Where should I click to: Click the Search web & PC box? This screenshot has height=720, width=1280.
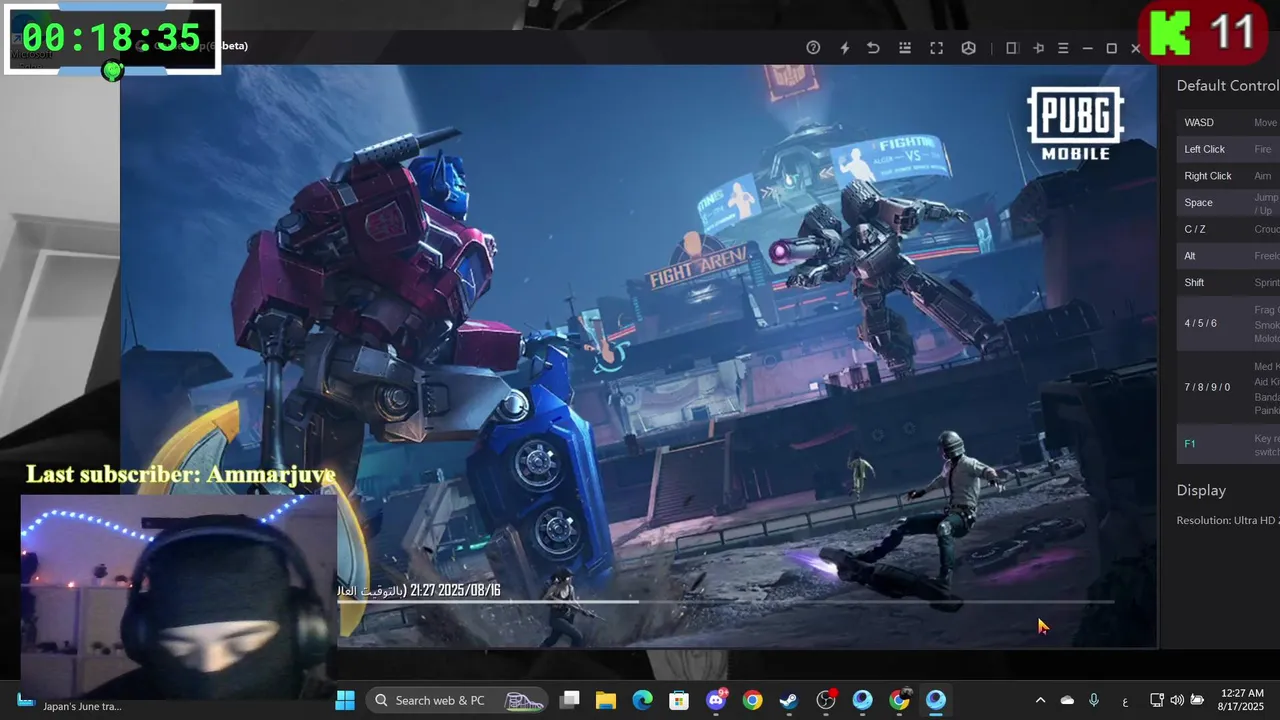(457, 700)
